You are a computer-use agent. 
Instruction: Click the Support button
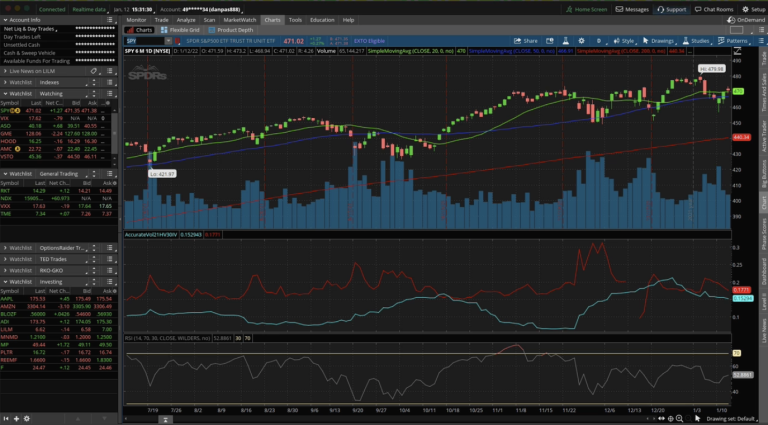pyautogui.click(x=671, y=9)
